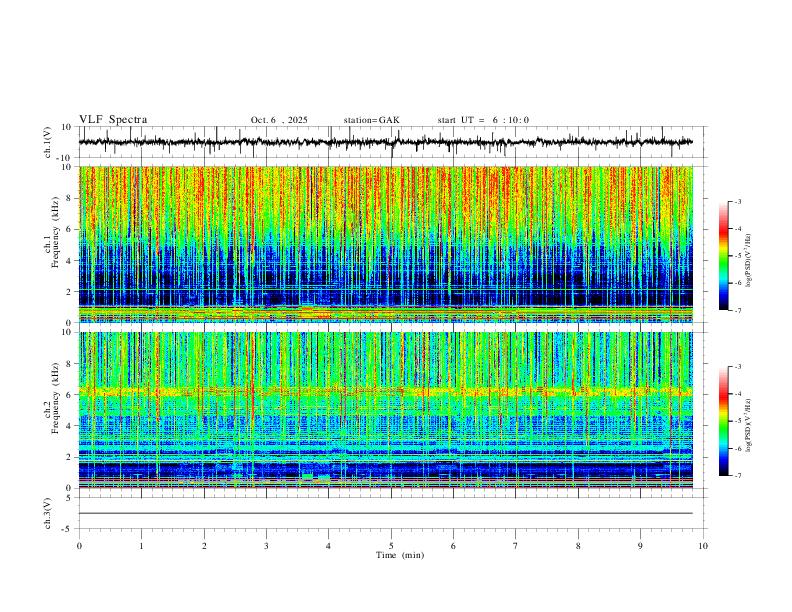This screenshot has width=792, height=612.
Task: Click the 'VLF Spectra' title text
Action: coord(113,120)
